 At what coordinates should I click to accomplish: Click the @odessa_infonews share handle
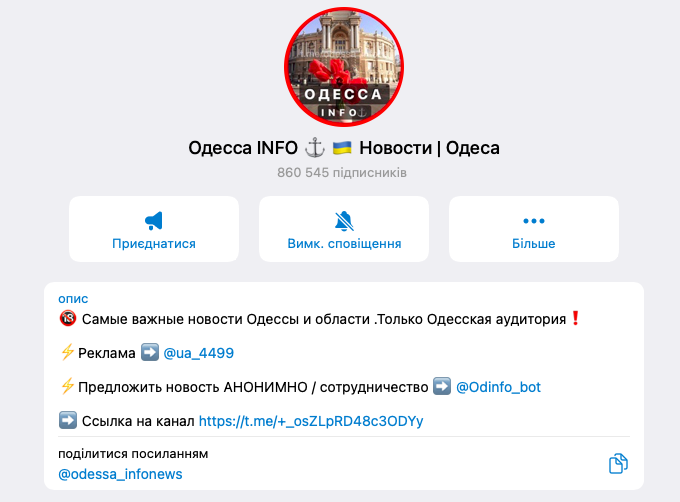point(120,474)
